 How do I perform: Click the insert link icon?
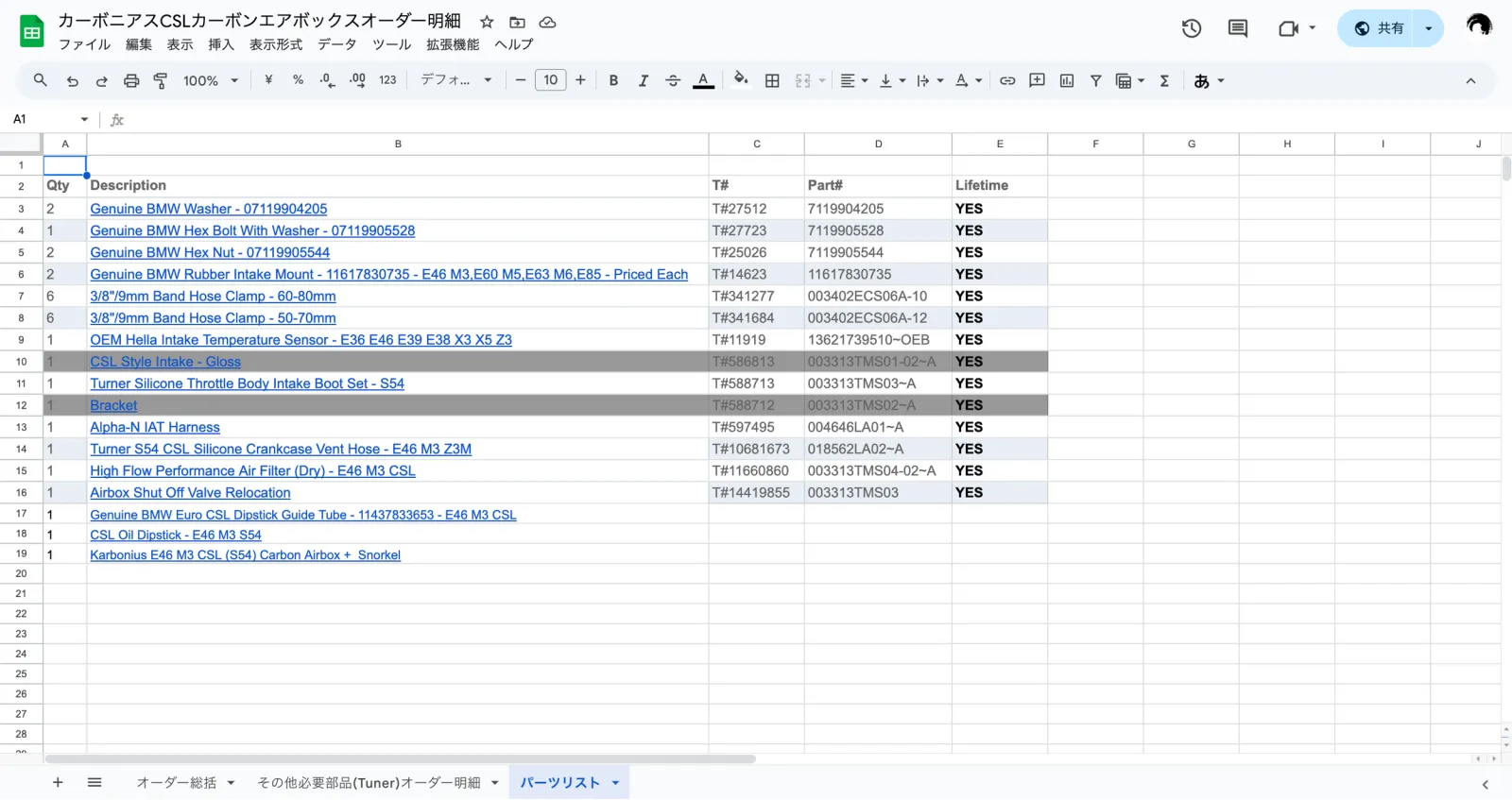[x=1007, y=81]
